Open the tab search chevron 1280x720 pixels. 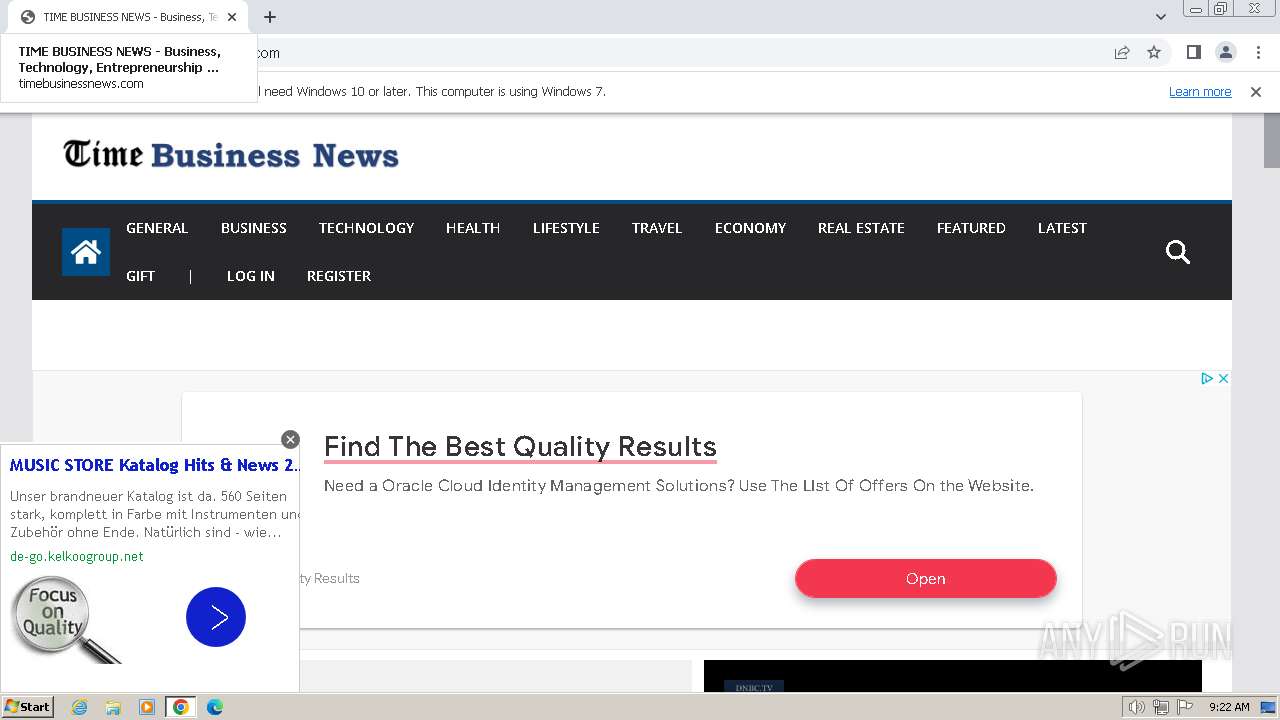(1161, 17)
